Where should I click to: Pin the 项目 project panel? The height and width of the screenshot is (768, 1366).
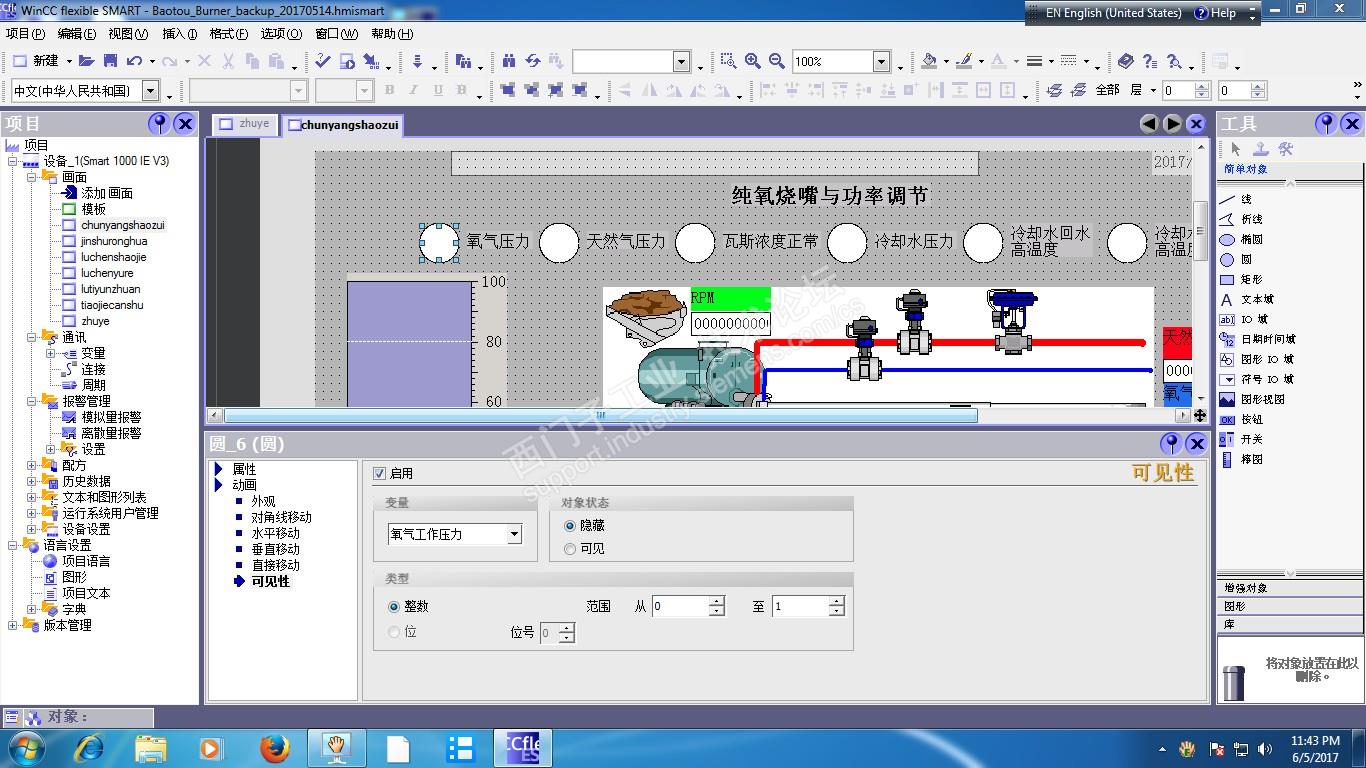(158, 124)
